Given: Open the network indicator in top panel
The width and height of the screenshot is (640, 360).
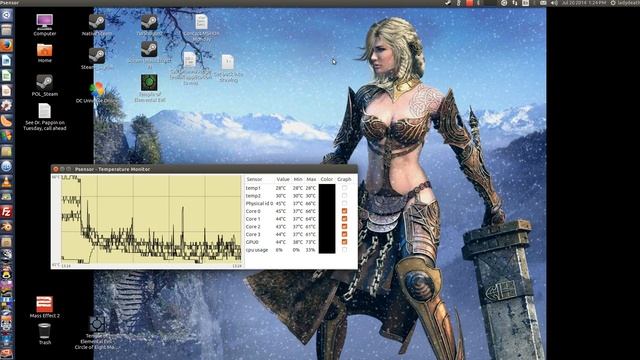Looking at the screenshot, I should pos(514,3).
